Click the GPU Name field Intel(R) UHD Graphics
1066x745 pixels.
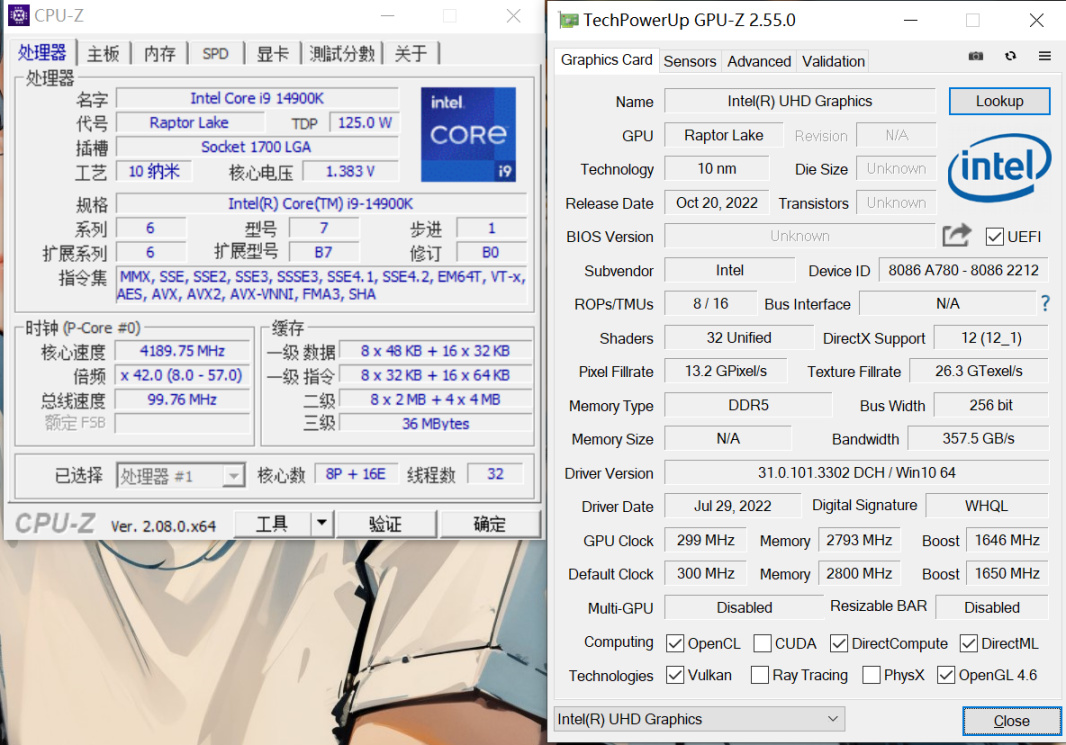pyautogui.click(x=800, y=101)
